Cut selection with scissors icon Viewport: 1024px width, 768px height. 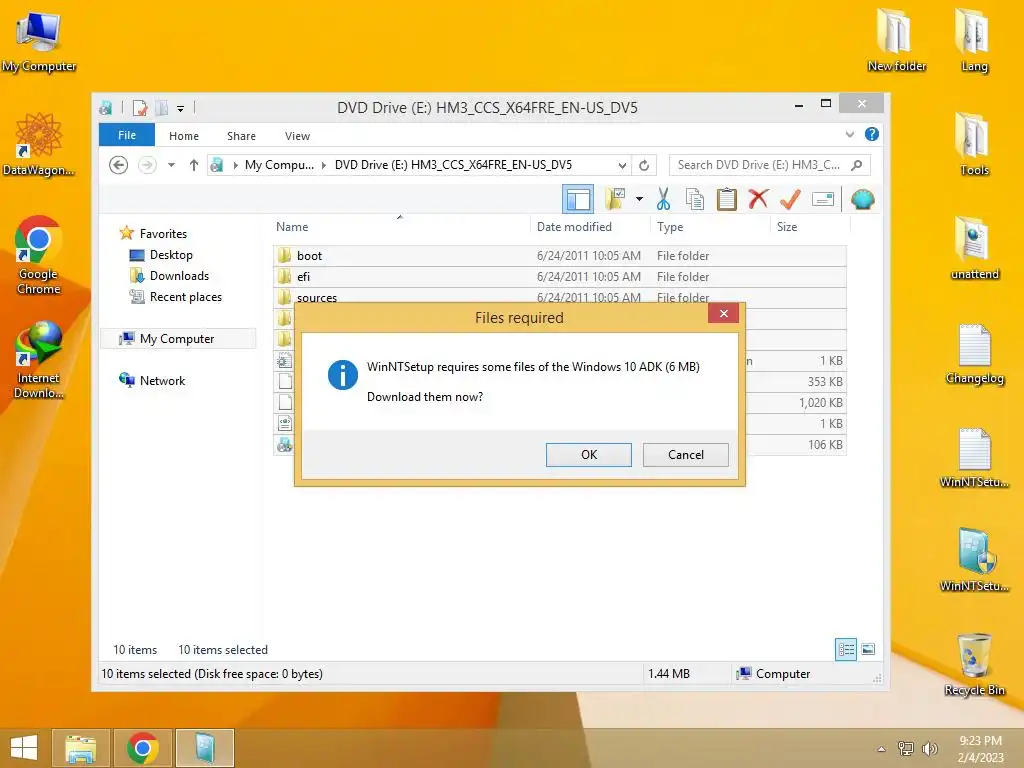pyautogui.click(x=664, y=199)
